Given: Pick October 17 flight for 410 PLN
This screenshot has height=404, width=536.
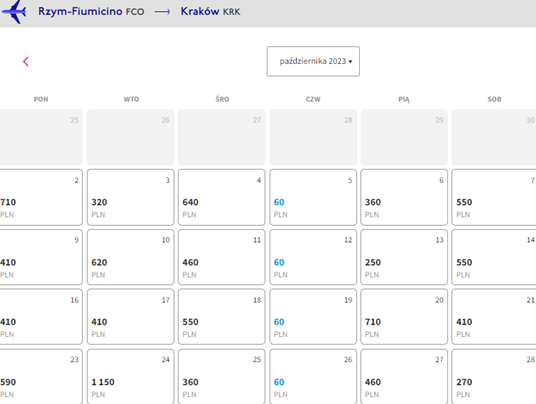Looking at the screenshot, I should tap(131, 317).
